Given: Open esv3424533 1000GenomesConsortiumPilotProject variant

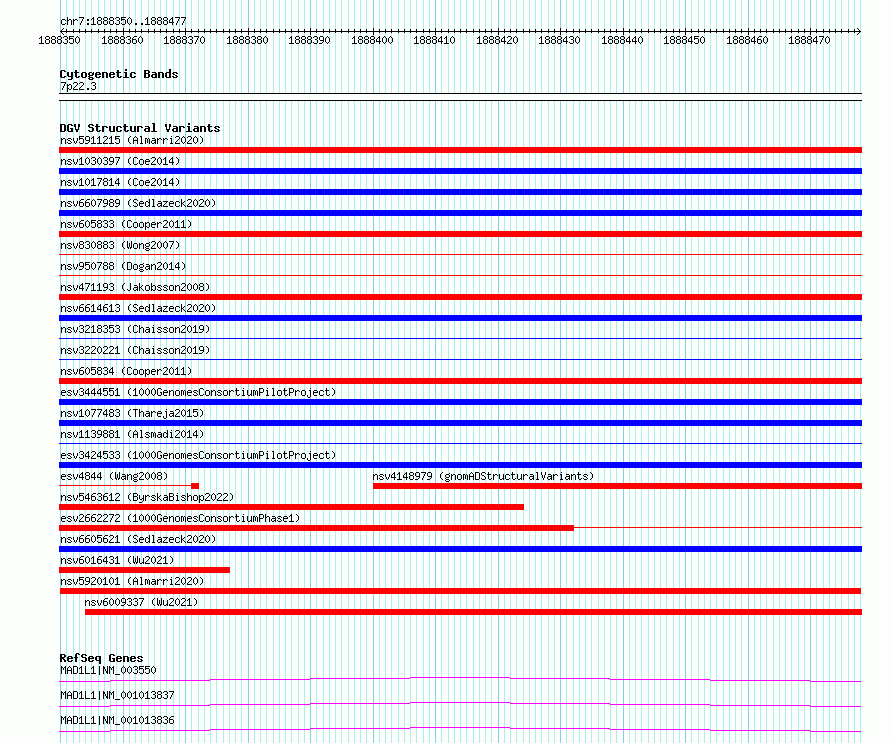Looking at the screenshot, I should [198, 455].
